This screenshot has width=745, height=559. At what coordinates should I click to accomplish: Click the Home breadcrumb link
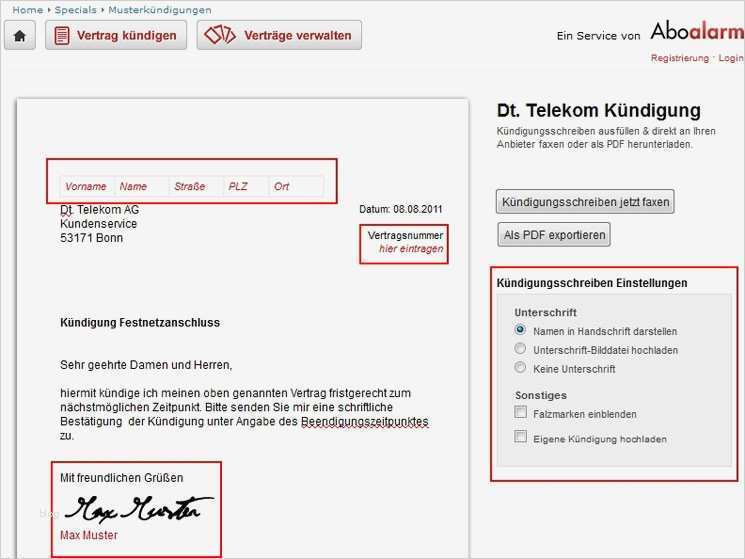click(28, 9)
